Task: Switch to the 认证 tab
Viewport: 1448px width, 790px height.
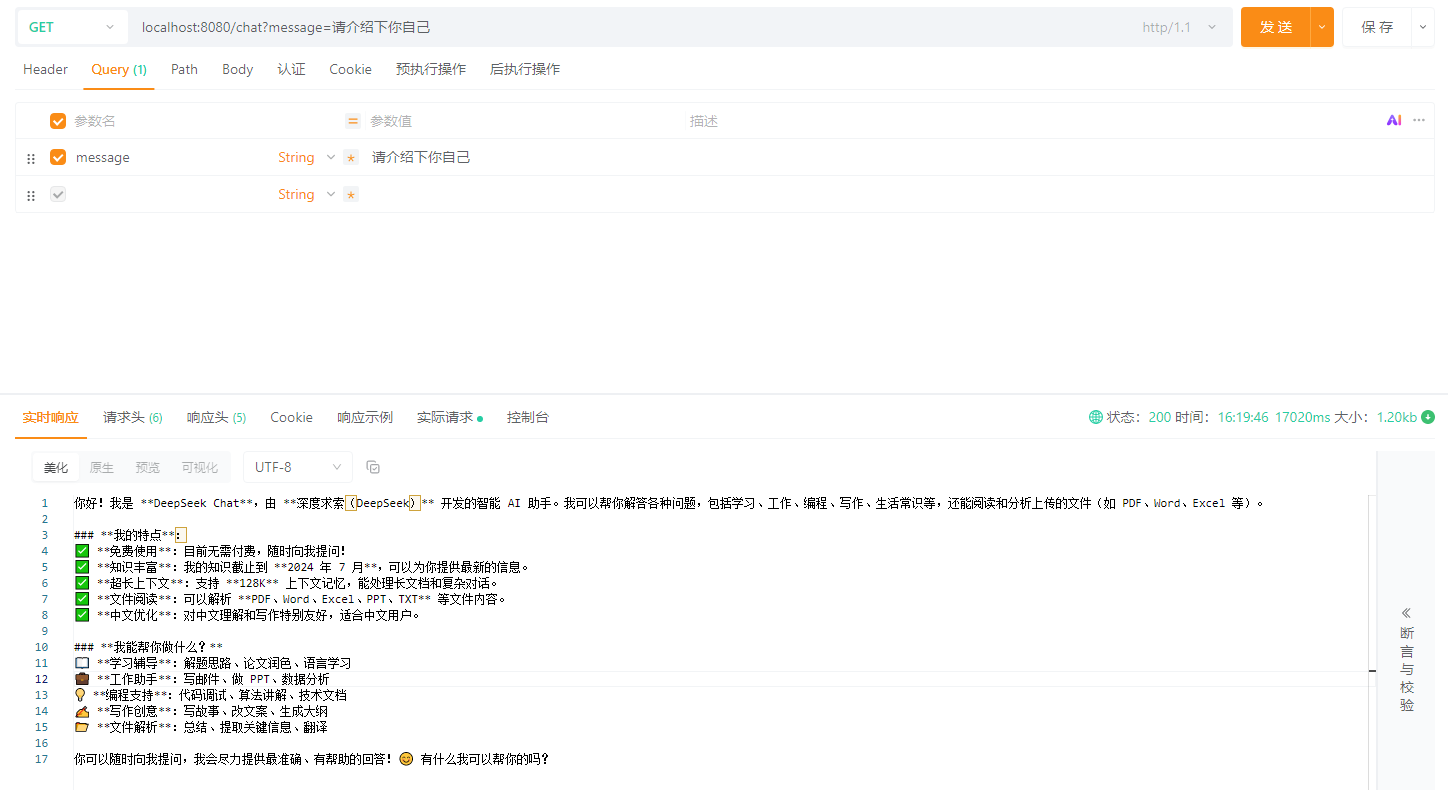Action: click(x=291, y=69)
